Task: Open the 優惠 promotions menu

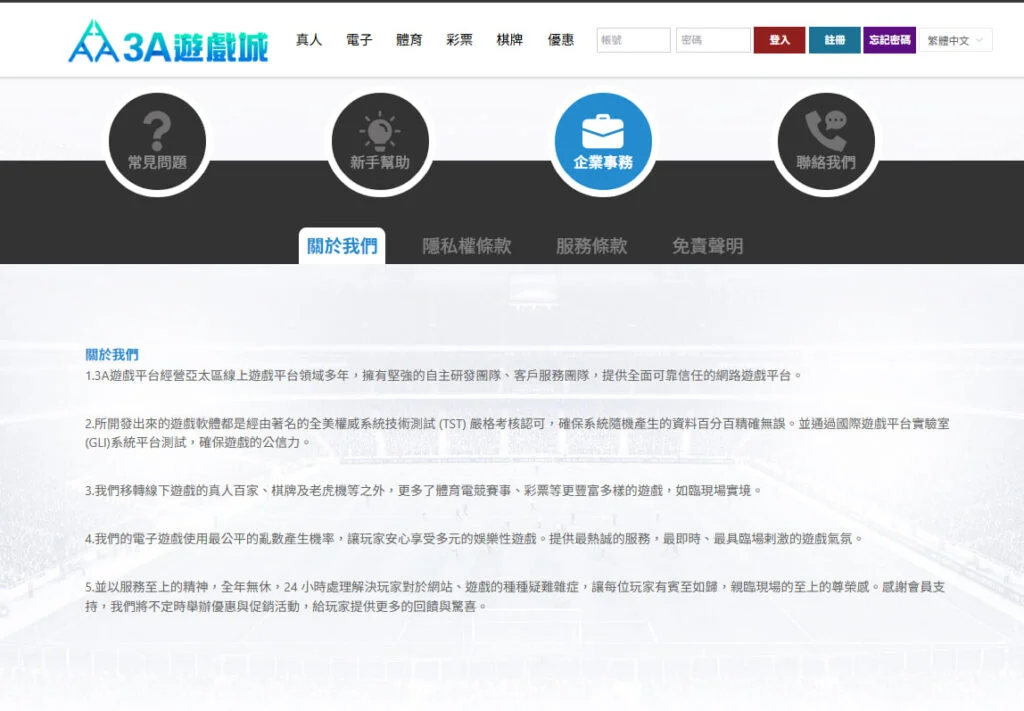Action: [x=561, y=40]
